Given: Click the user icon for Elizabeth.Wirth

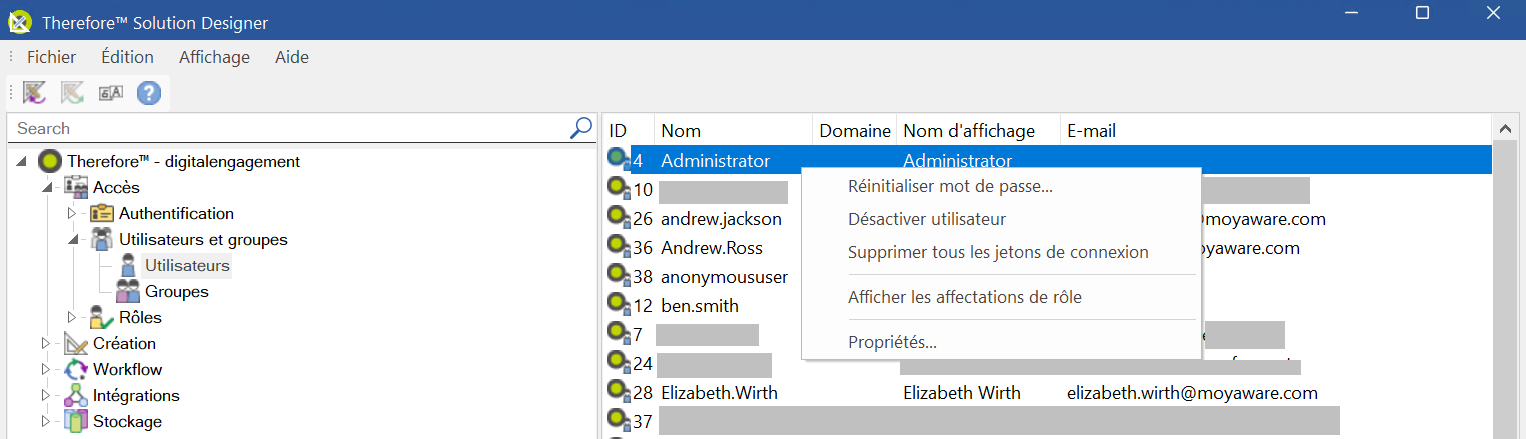Looking at the screenshot, I should (619, 391).
